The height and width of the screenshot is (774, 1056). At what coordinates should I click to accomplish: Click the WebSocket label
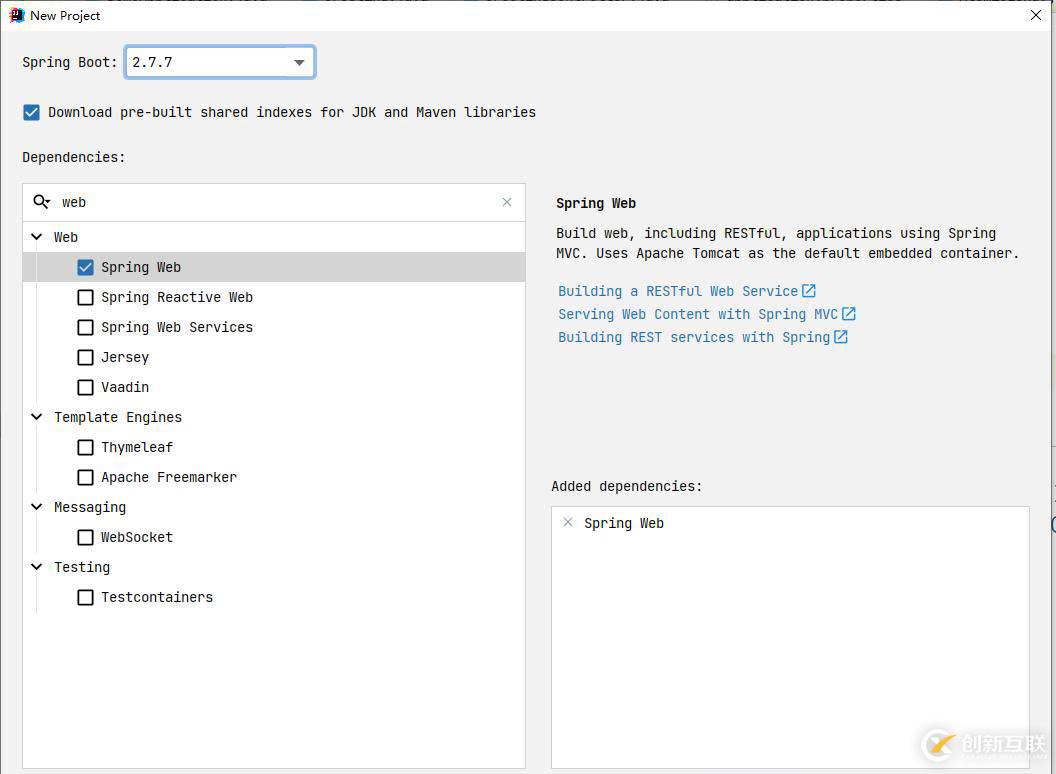point(137,538)
